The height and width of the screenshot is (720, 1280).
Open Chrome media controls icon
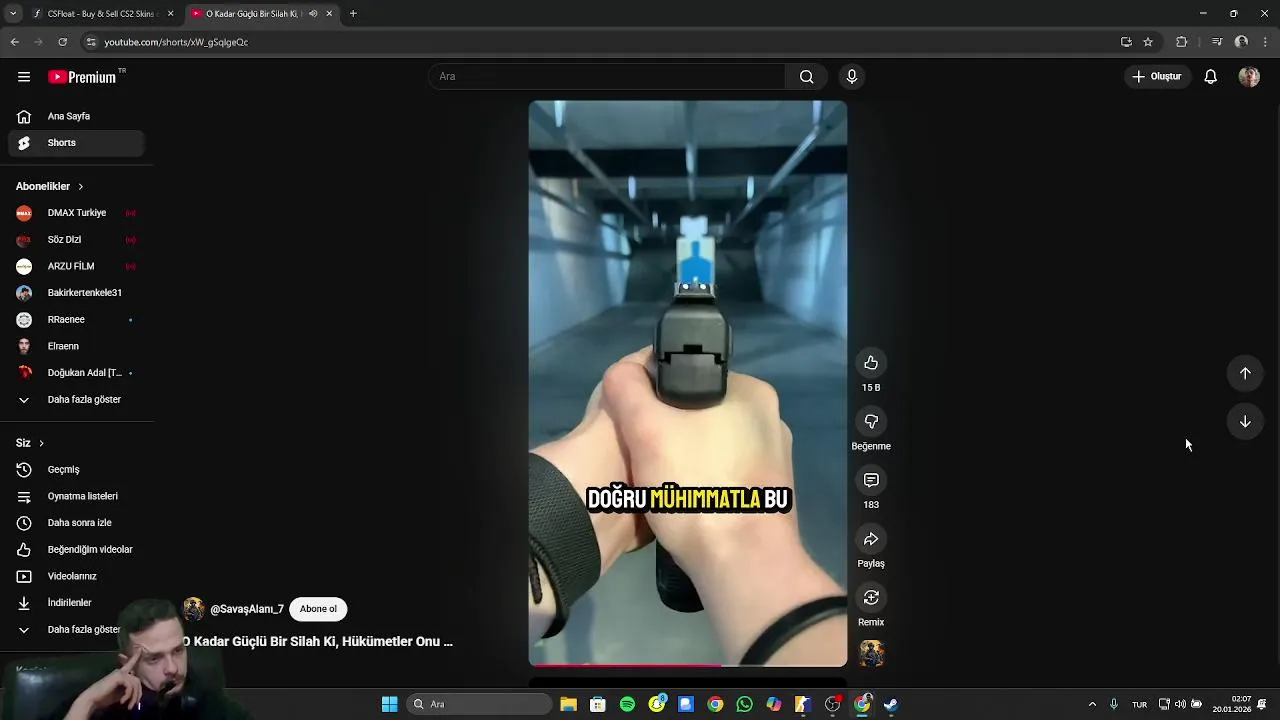pos(1216,42)
